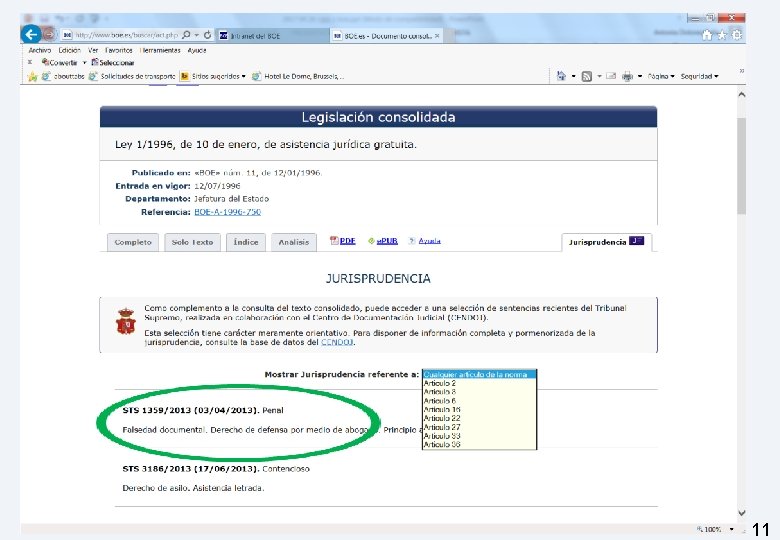Open the 'Sitios sugeridos' favorites dropdown
The image size is (780, 540).
click(x=213, y=77)
